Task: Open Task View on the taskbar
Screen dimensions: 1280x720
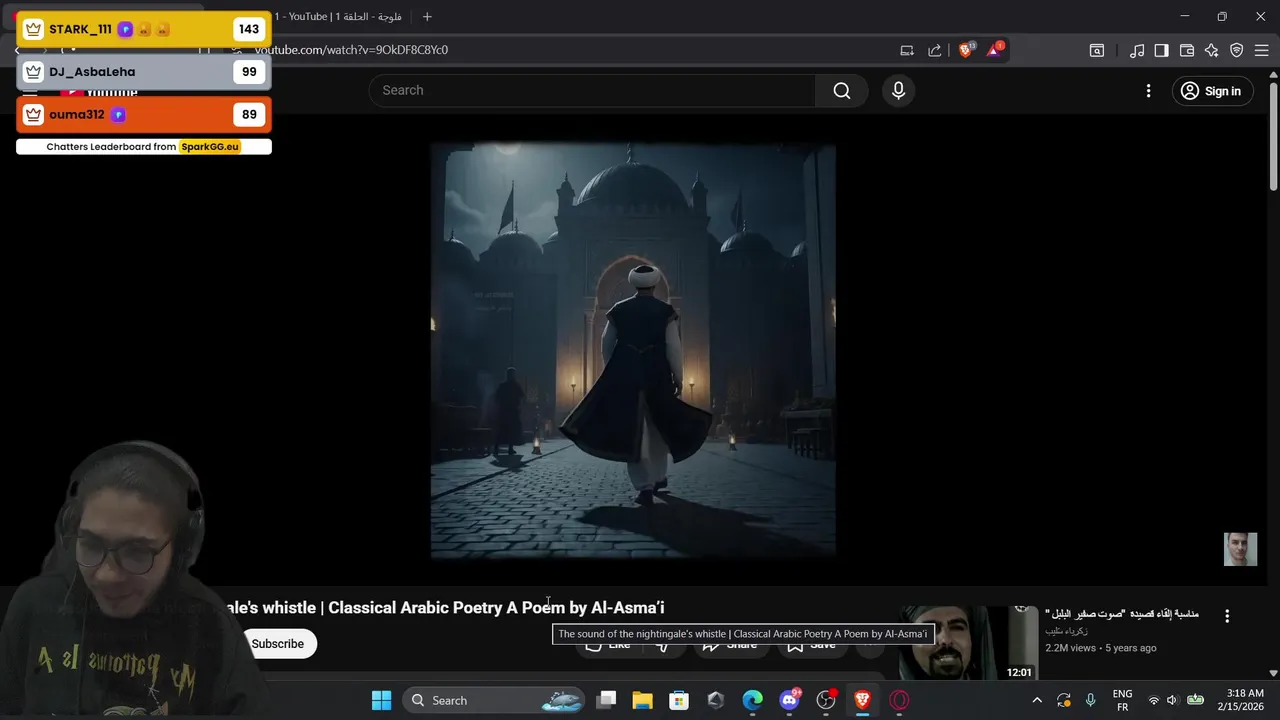Action: [606, 701]
